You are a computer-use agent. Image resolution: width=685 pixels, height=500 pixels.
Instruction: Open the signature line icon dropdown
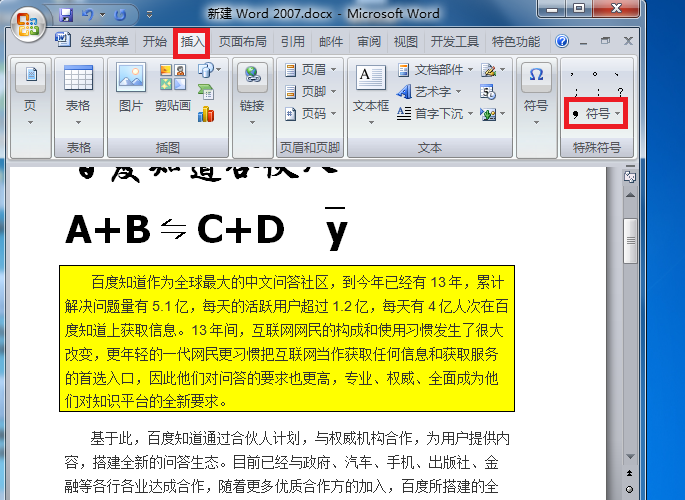pyautogui.click(x=493, y=69)
